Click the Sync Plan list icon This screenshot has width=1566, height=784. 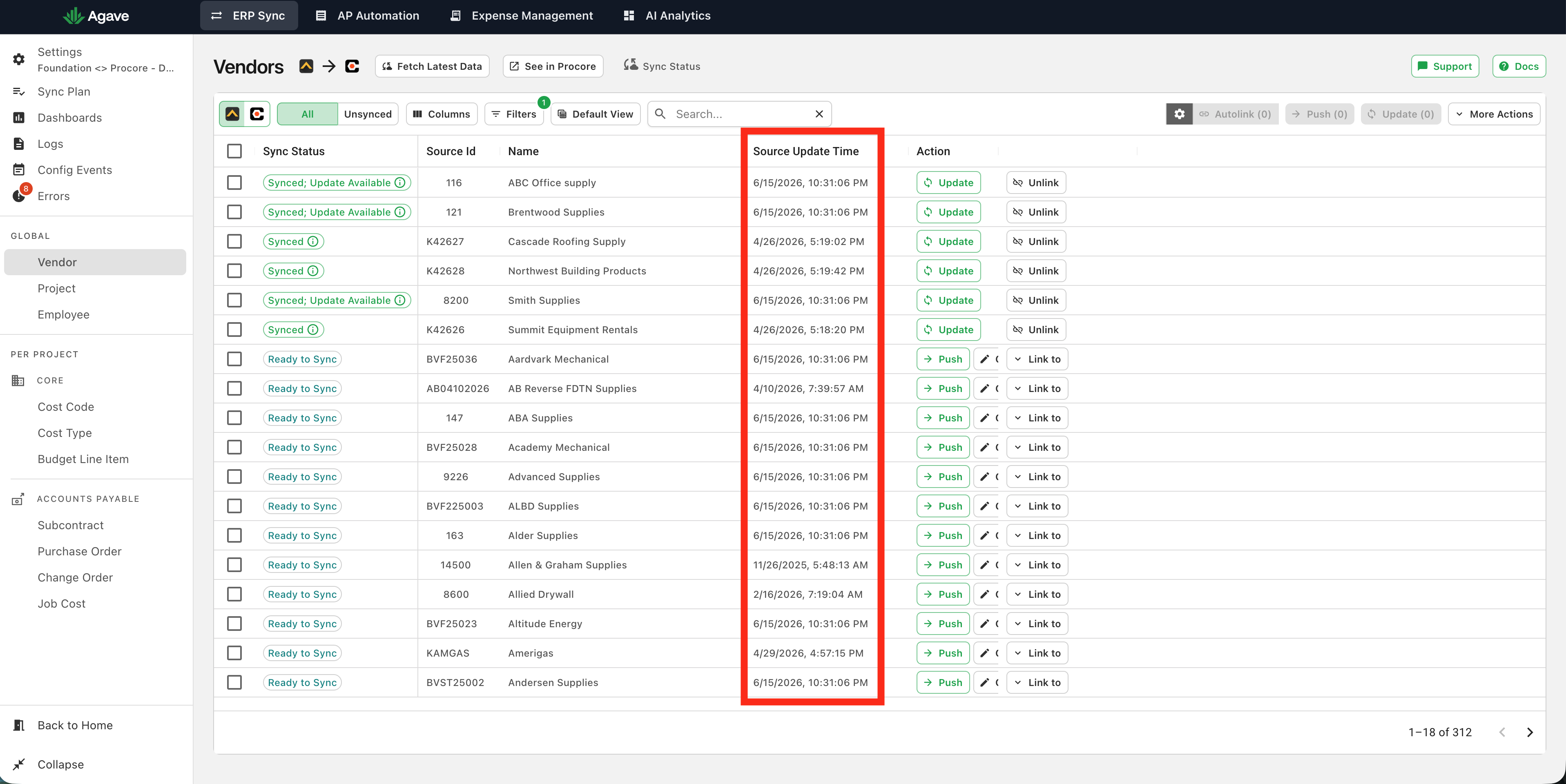point(19,92)
